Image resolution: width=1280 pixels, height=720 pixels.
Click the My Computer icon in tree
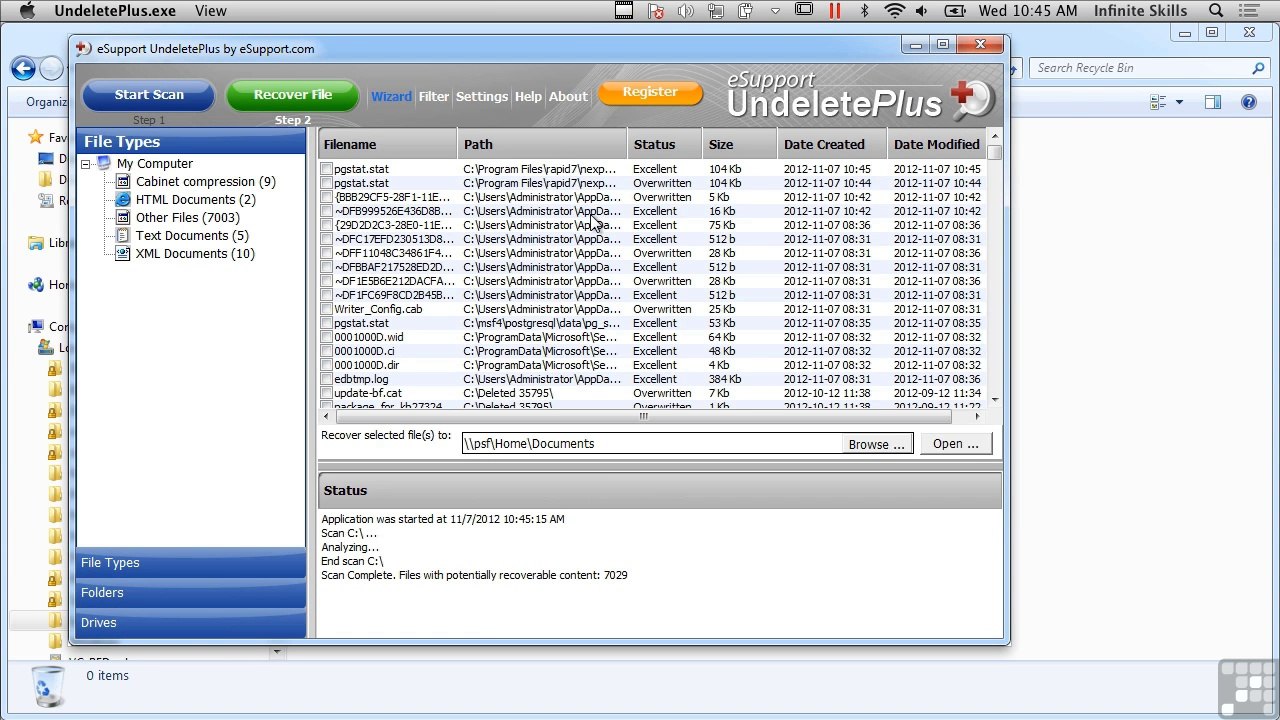tap(104, 164)
